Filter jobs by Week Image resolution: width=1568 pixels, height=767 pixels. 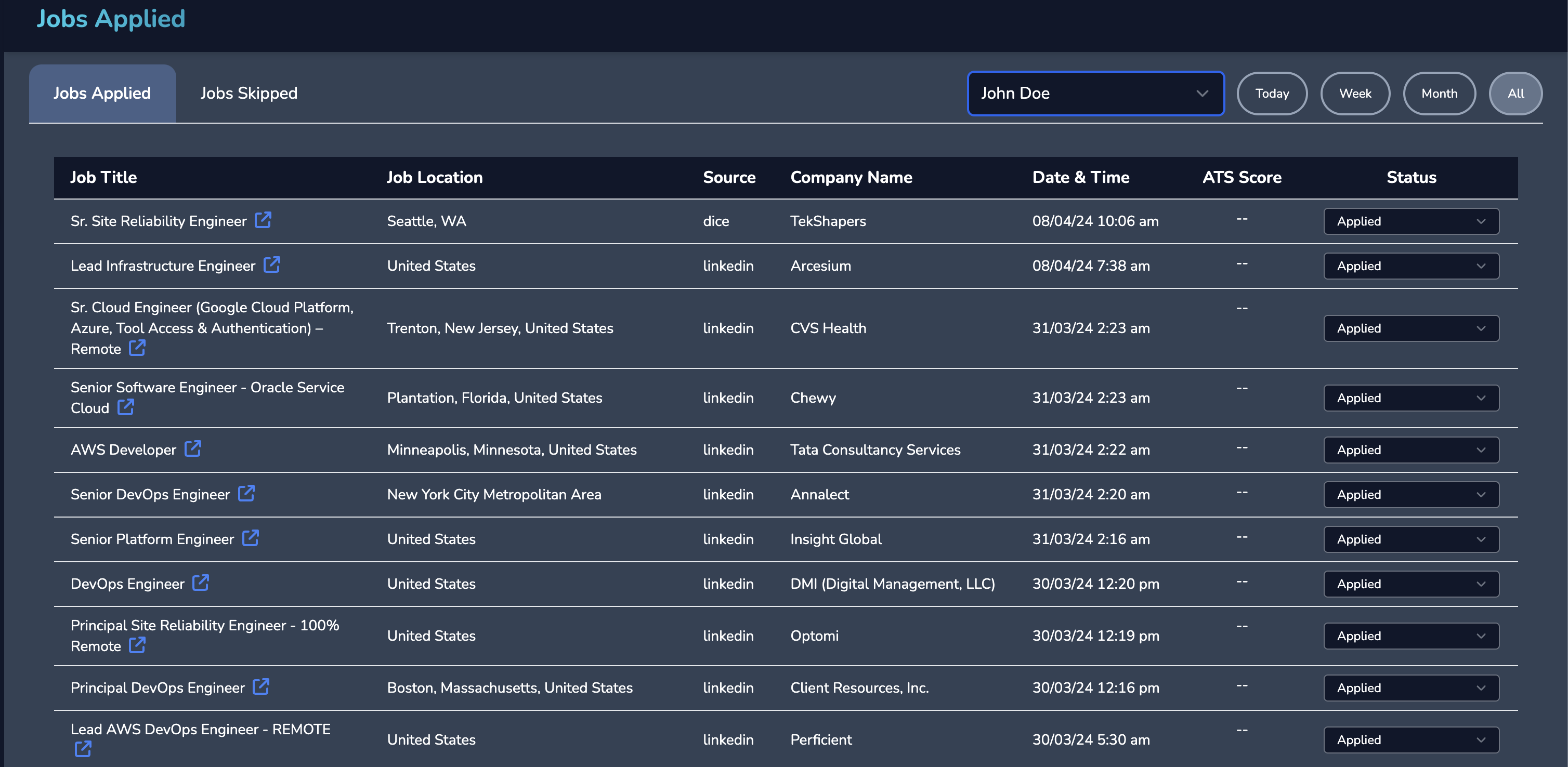[x=1354, y=93]
